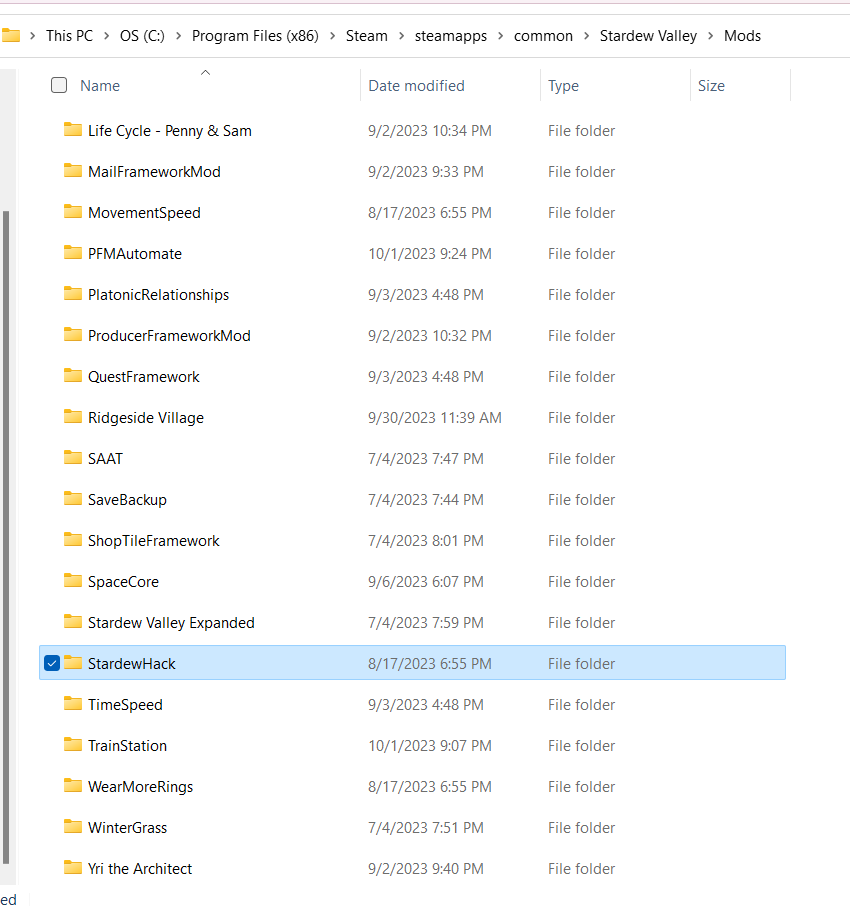Select the Ridgeside Village folder name
Viewport: 850px width, 910px height.
pyautogui.click(x=146, y=418)
